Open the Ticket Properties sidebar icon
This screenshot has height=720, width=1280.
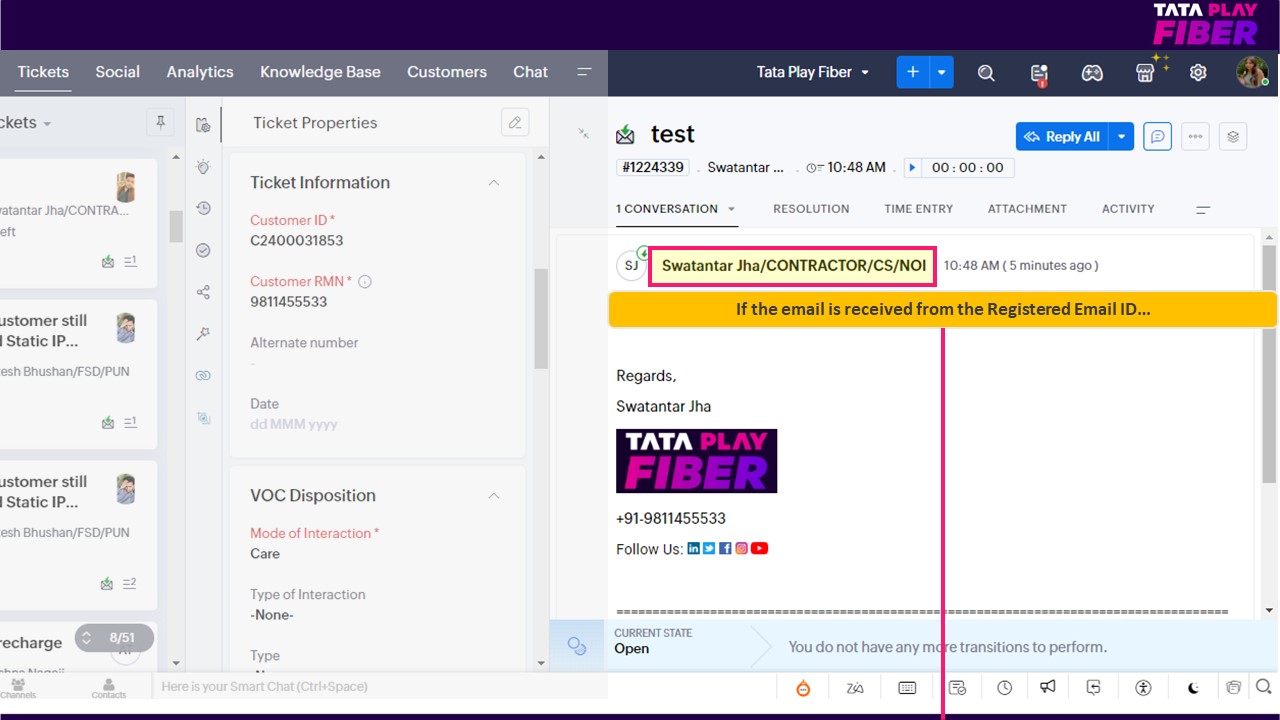tap(203, 125)
